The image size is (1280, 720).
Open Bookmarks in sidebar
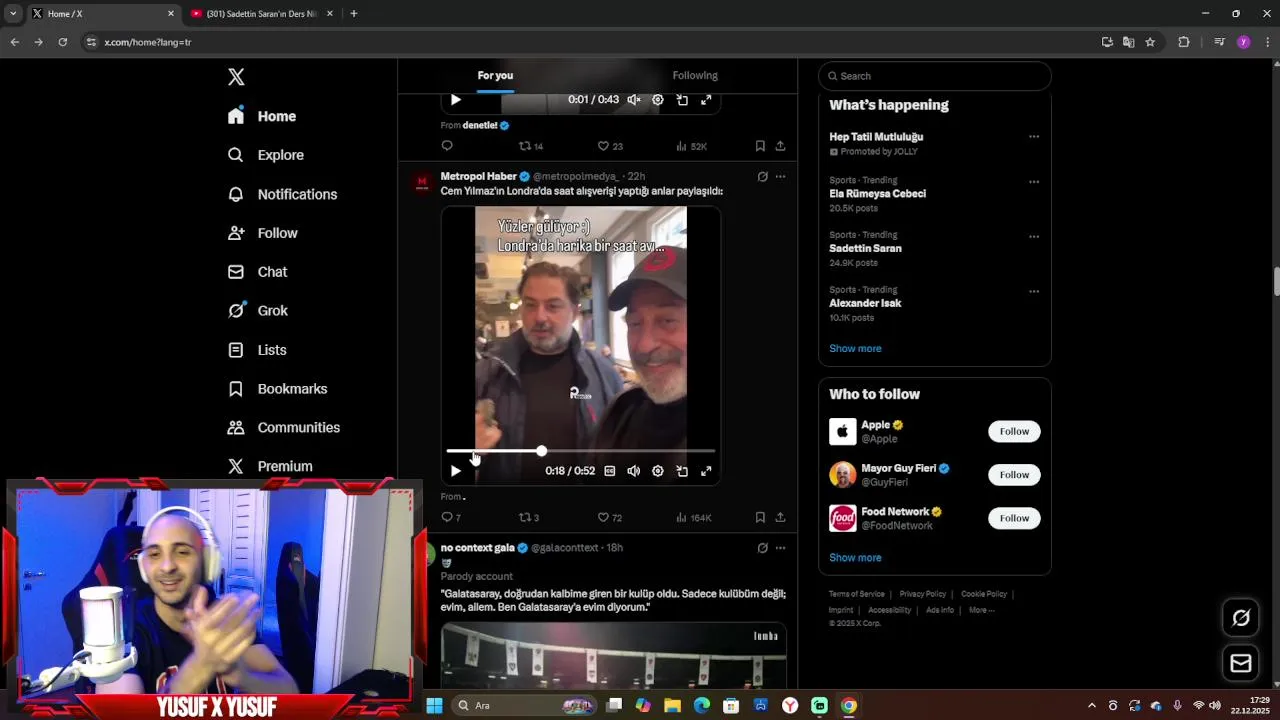[x=278, y=389]
